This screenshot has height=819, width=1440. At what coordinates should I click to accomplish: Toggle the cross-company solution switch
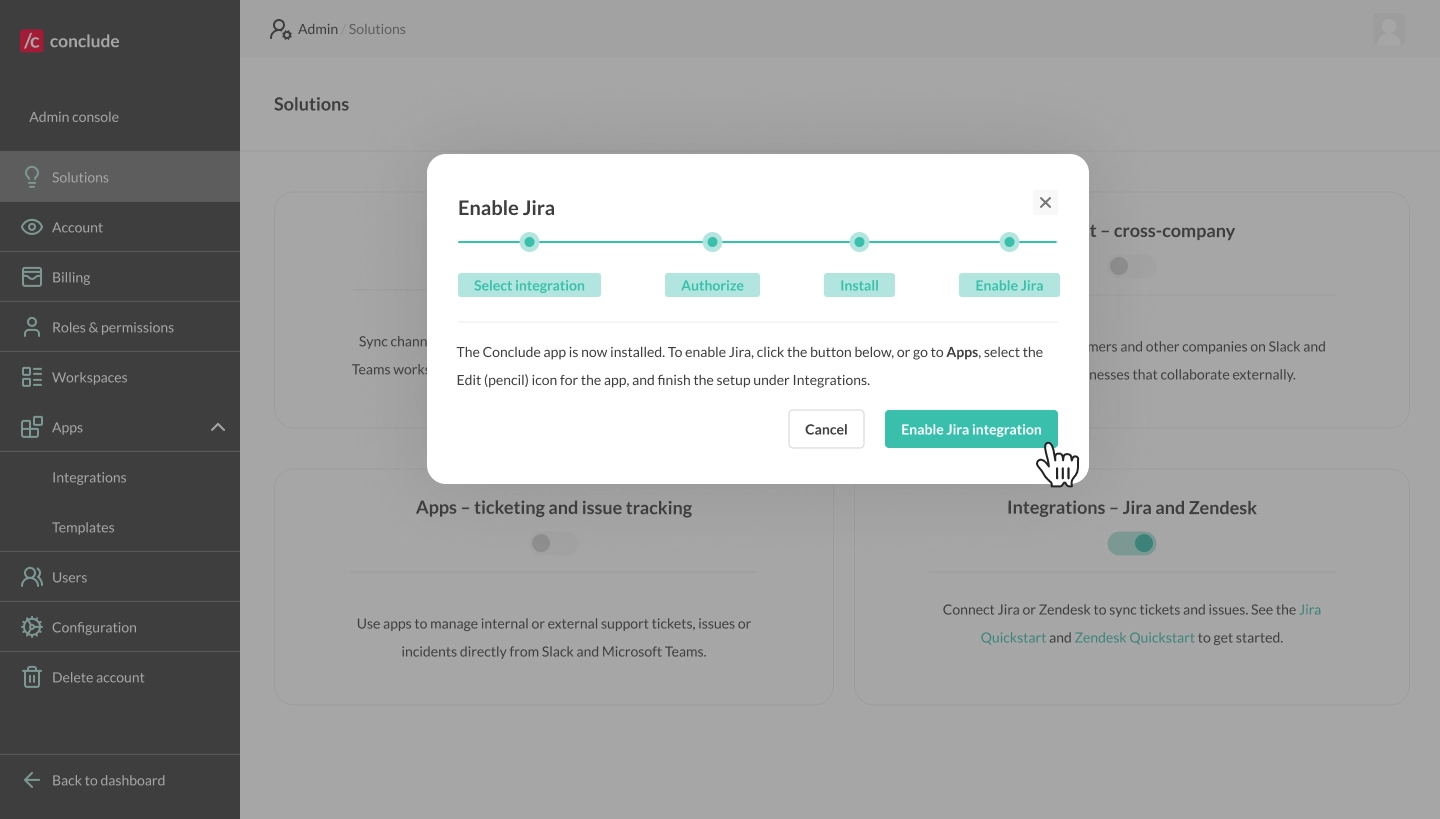(x=1132, y=266)
